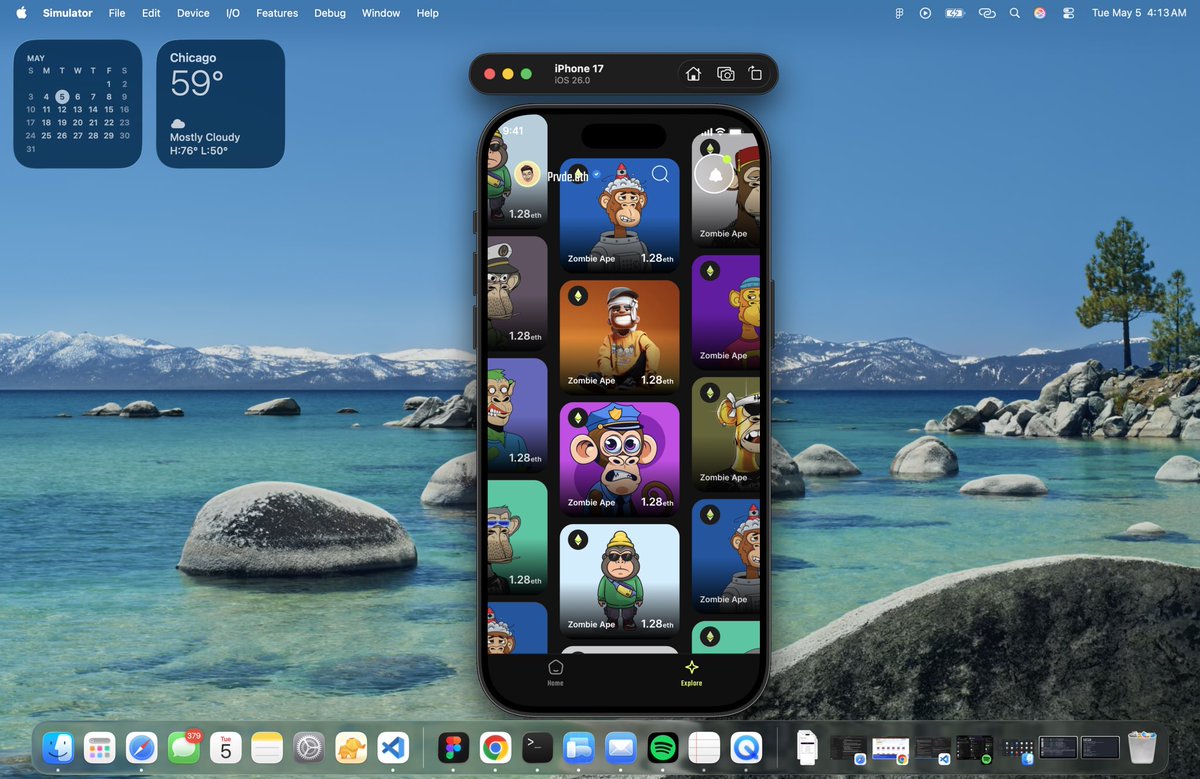The width and height of the screenshot is (1200, 779).
Task: Open the Apple menu
Action: [21, 13]
